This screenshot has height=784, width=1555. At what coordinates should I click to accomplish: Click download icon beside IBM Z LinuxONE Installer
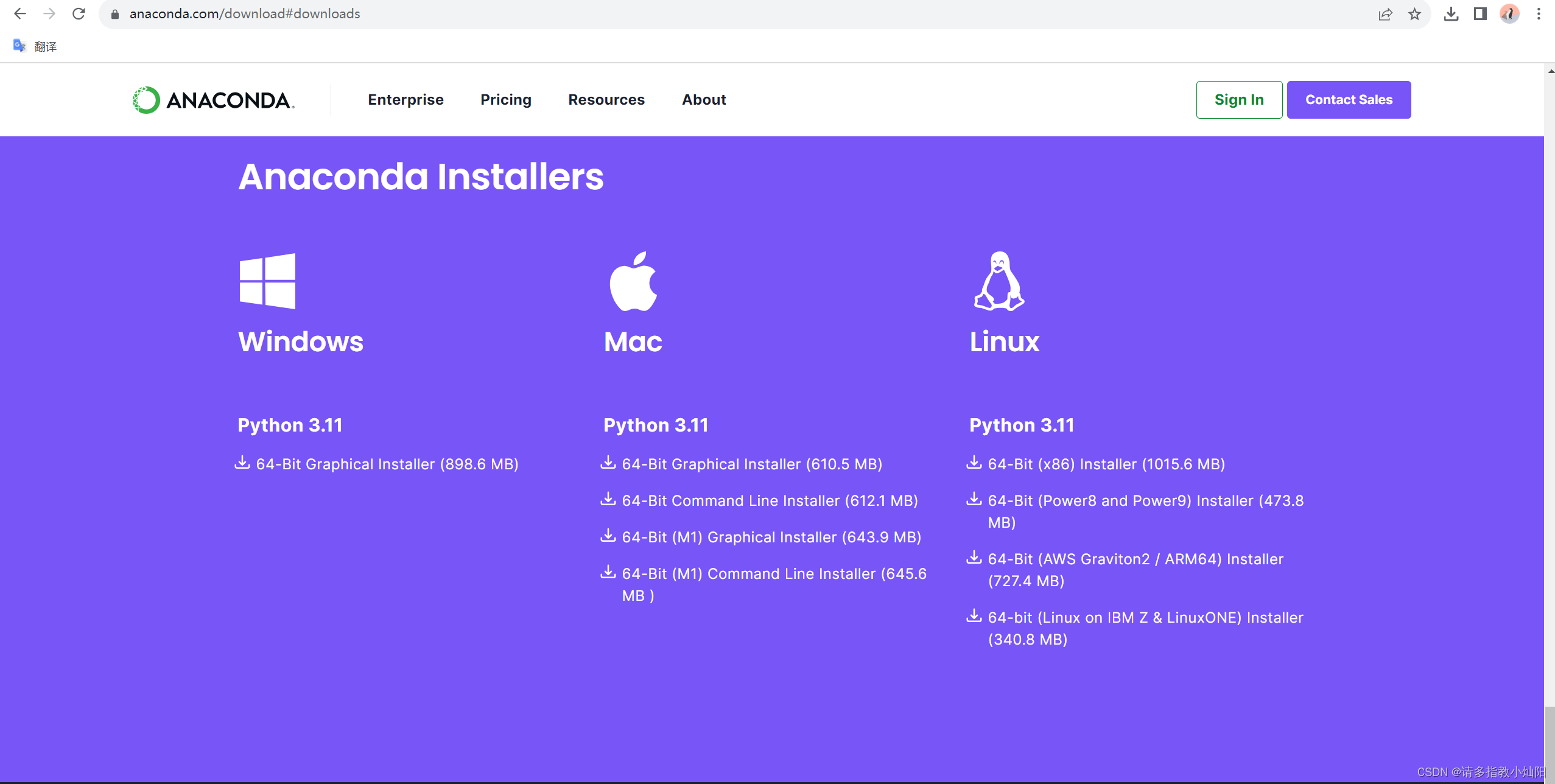tap(974, 616)
